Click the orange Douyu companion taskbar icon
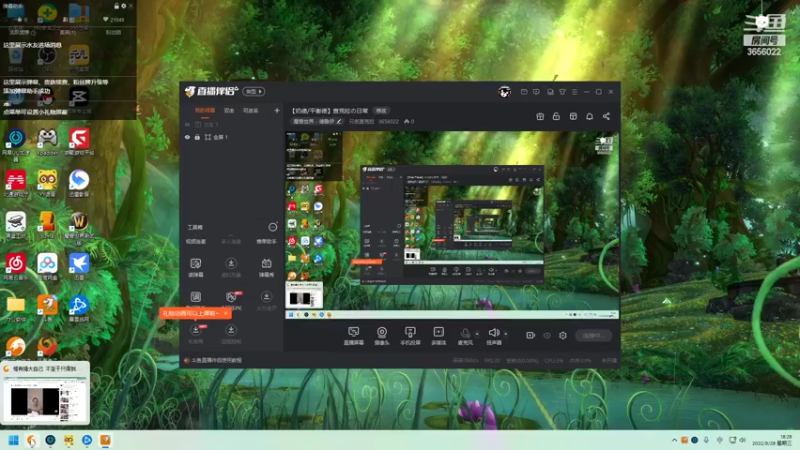 pos(106,440)
